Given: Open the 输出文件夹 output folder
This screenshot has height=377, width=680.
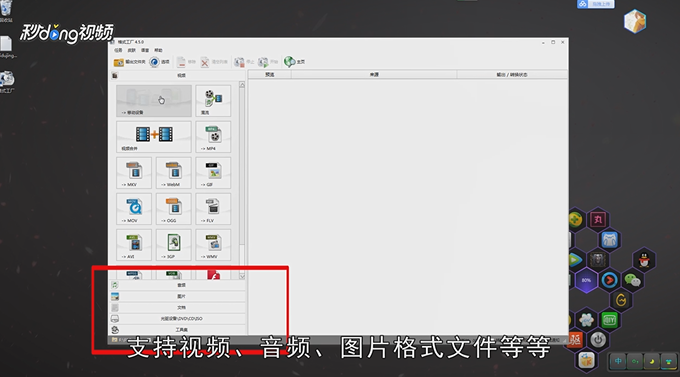Looking at the screenshot, I should (x=129, y=62).
